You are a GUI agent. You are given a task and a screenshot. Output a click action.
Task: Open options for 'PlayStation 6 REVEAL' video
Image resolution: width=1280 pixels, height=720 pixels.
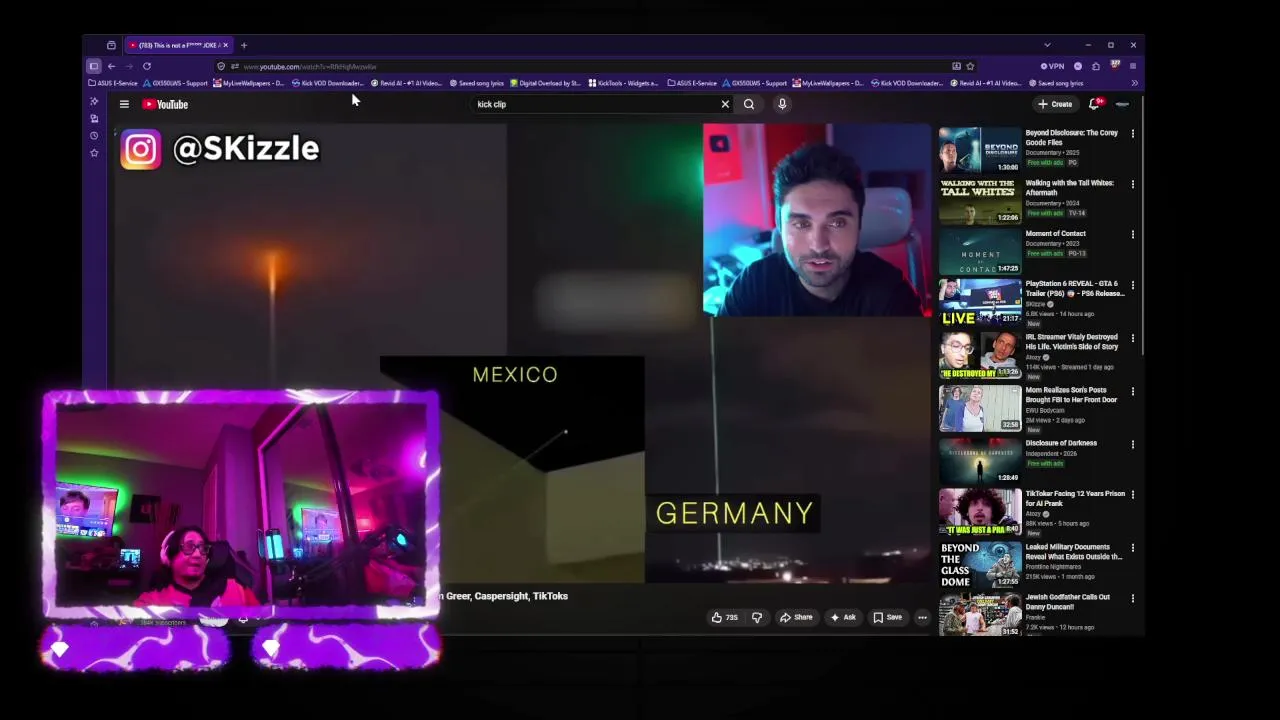(1132, 284)
